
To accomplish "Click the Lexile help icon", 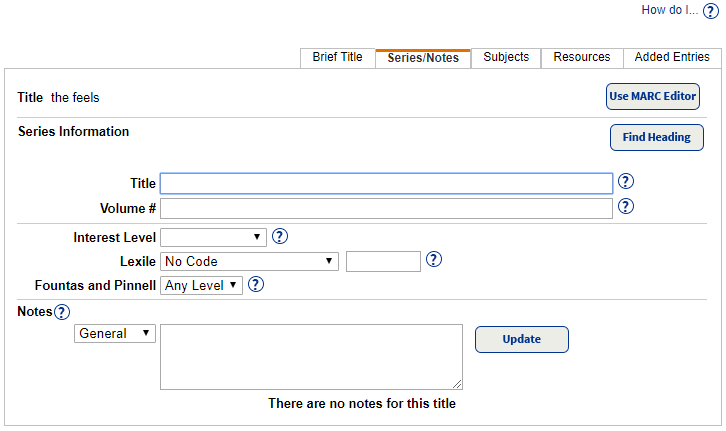I will pos(434,260).
